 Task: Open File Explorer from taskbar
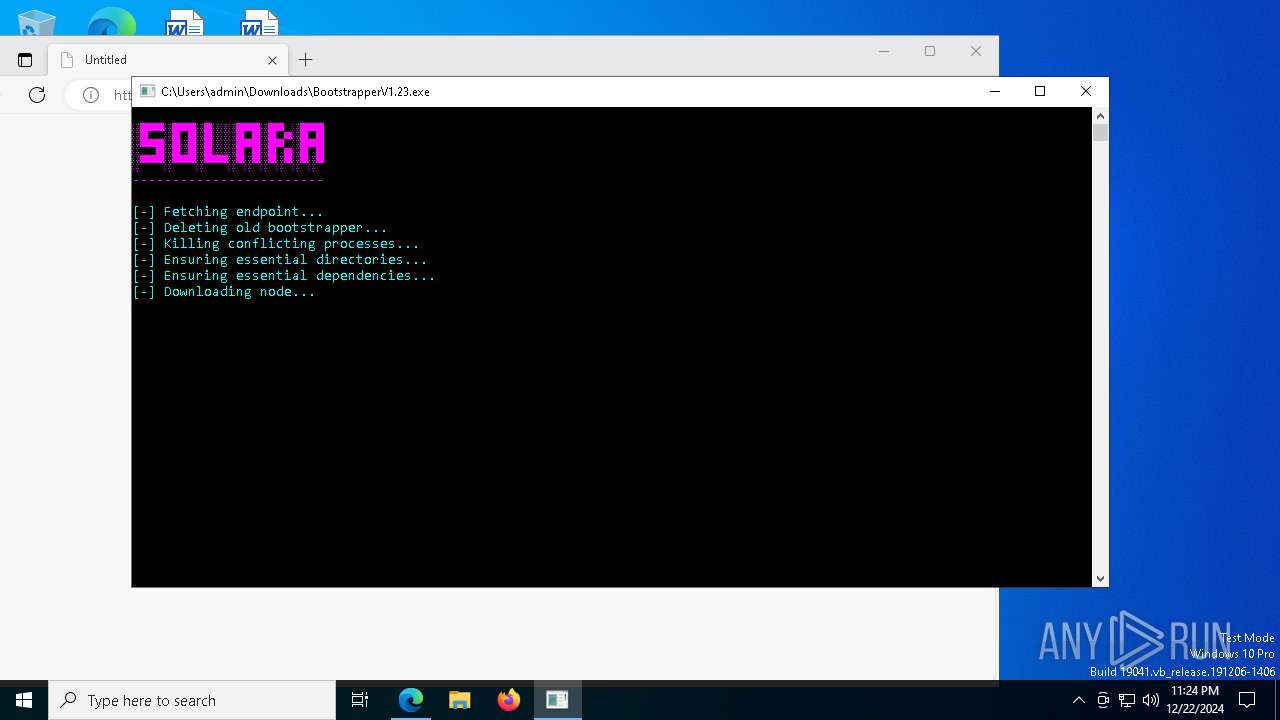click(x=460, y=700)
